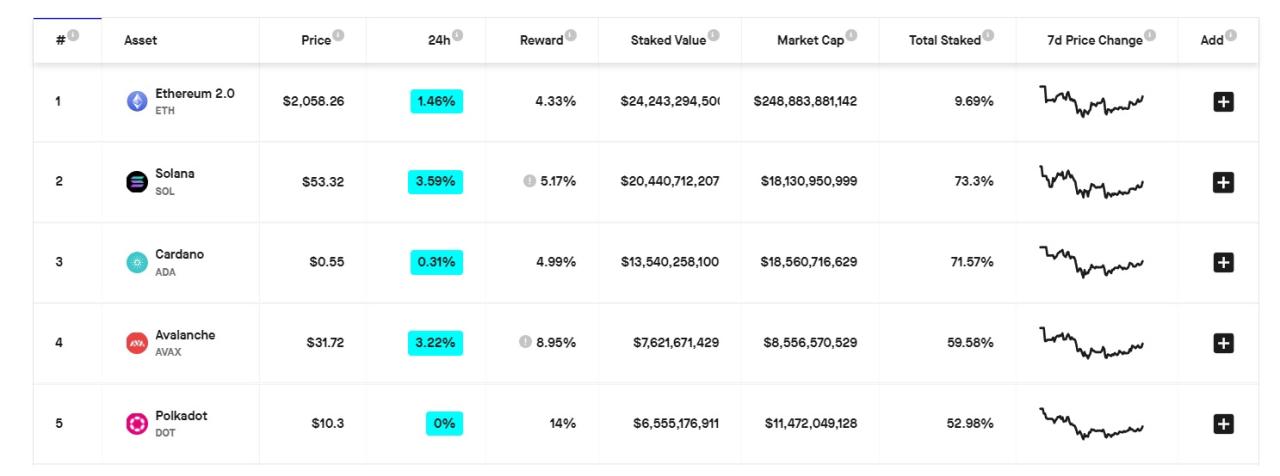Sort table by Staked Value header

(669, 40)
